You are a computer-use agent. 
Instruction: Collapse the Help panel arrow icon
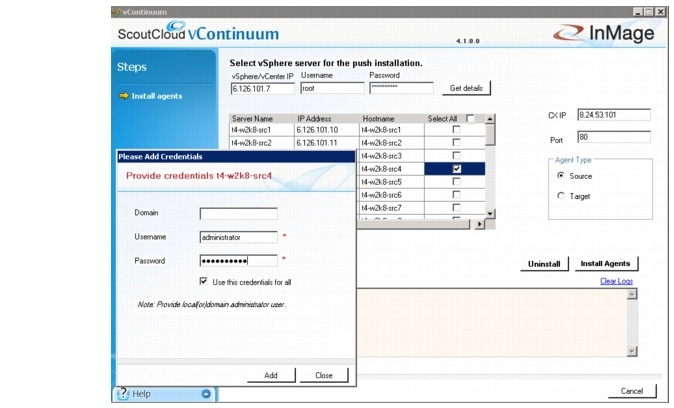pos(206,394)
